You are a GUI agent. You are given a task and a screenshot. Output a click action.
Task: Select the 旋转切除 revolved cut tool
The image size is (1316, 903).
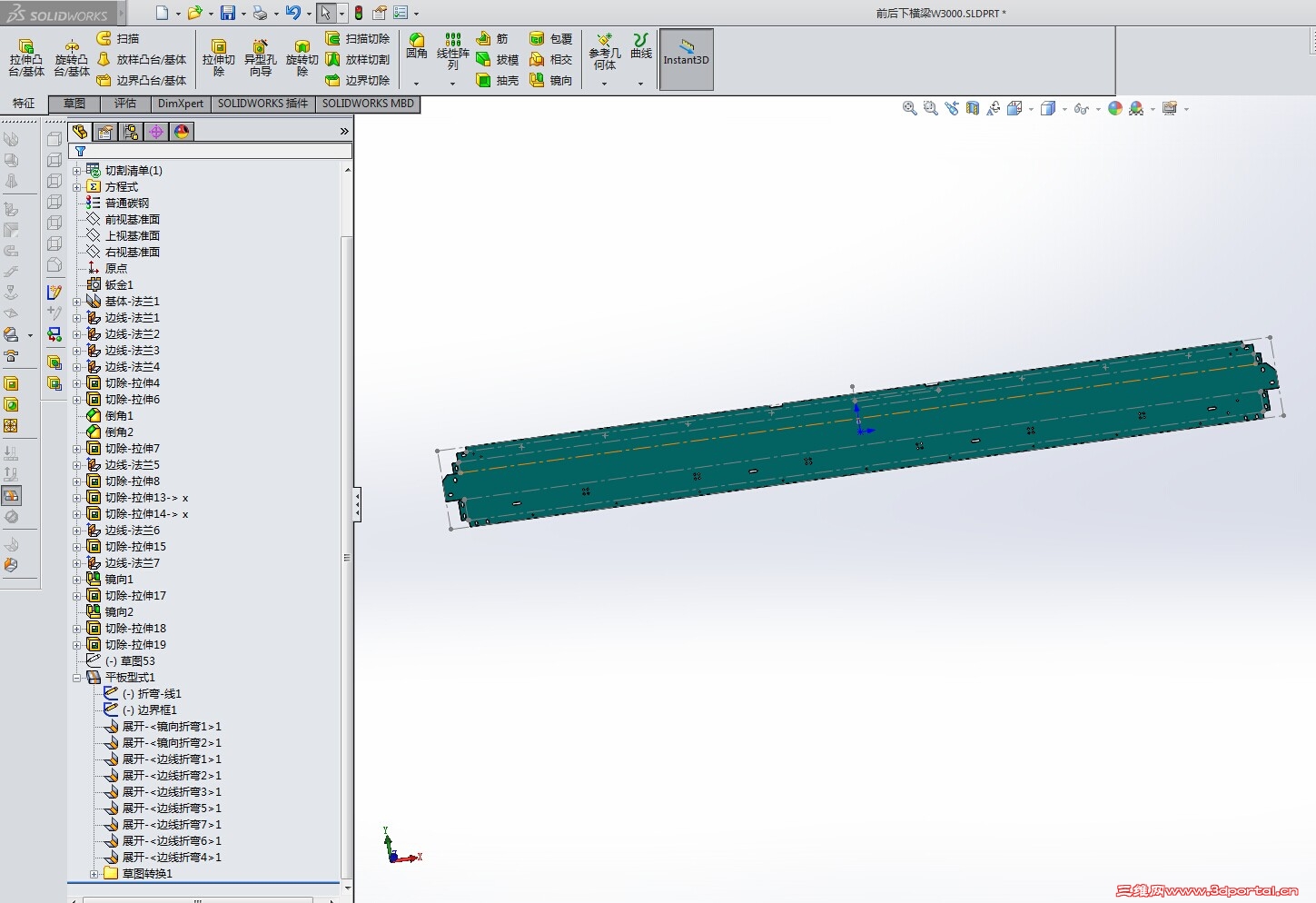[x=302, y=58]
